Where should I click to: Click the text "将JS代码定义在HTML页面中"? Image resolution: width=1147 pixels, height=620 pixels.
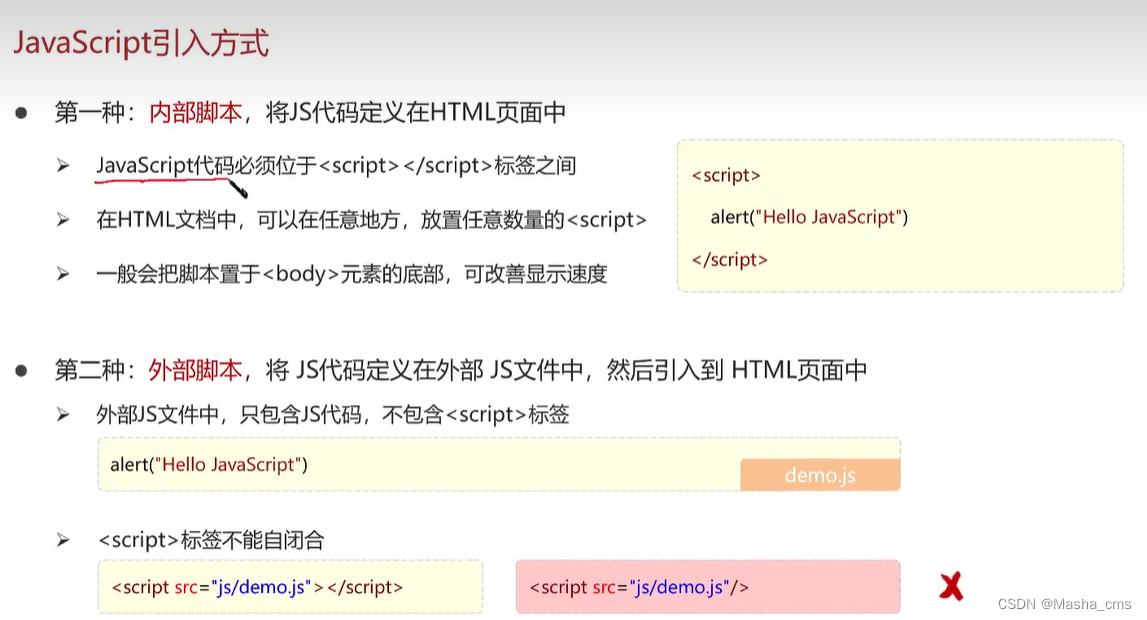(x=415, y=113)
